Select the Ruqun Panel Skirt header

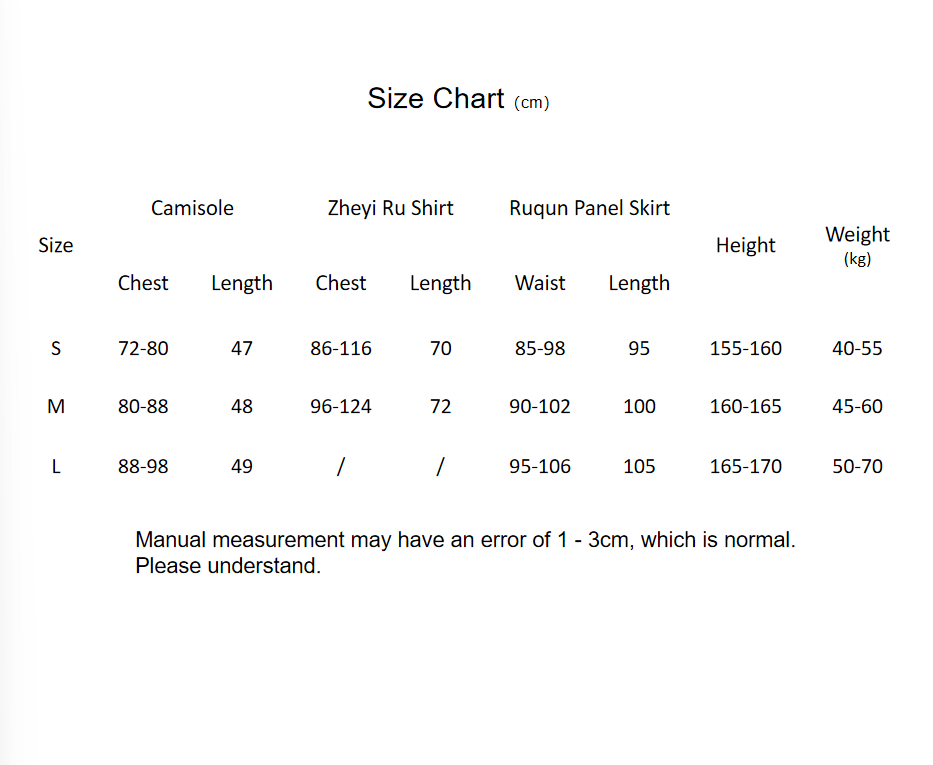(x=589, y=208)
